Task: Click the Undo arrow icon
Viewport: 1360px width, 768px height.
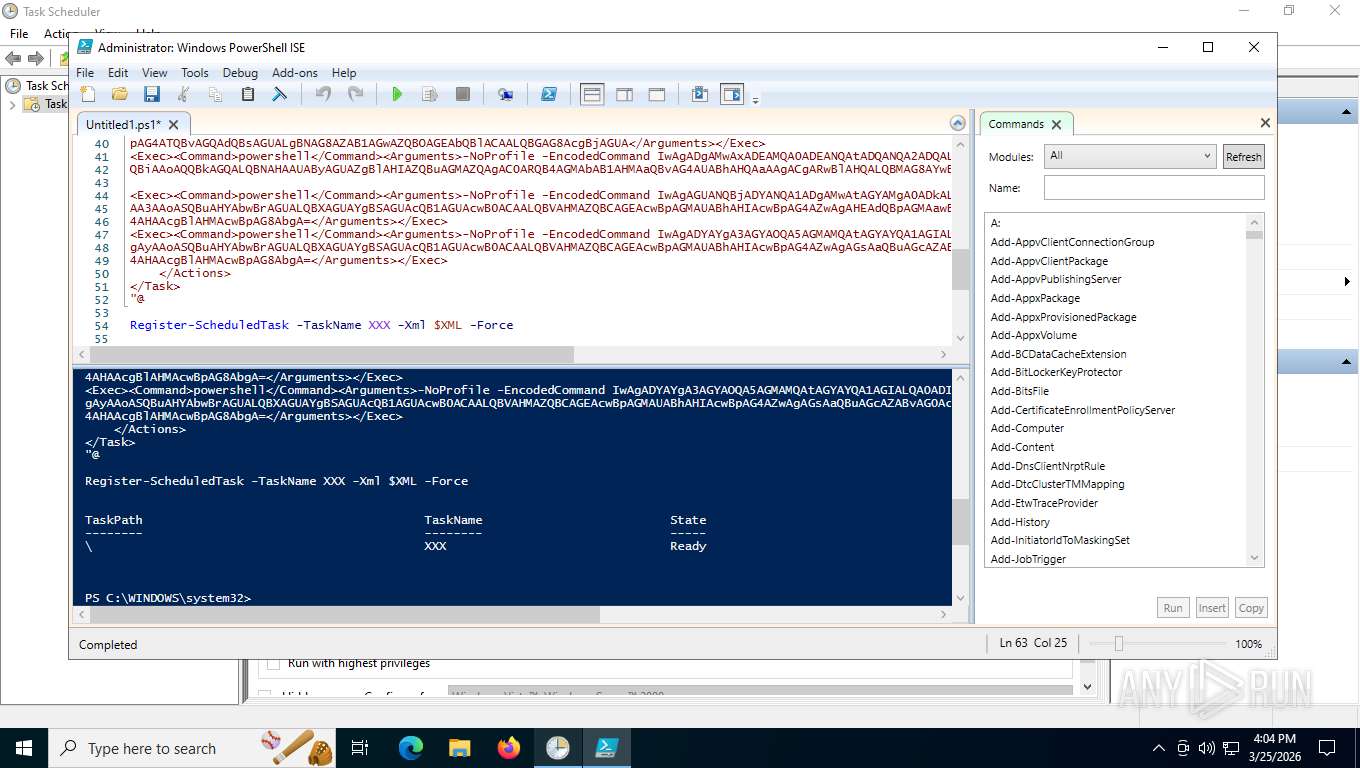Action: [x=323, y=94]
